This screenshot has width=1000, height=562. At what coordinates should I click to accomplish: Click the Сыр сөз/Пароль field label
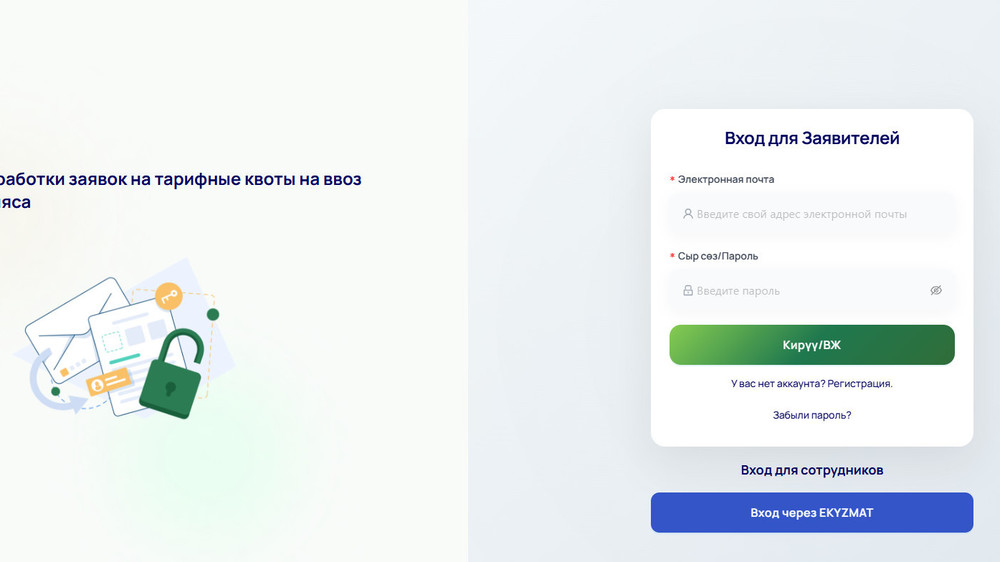tap(717, 256)
